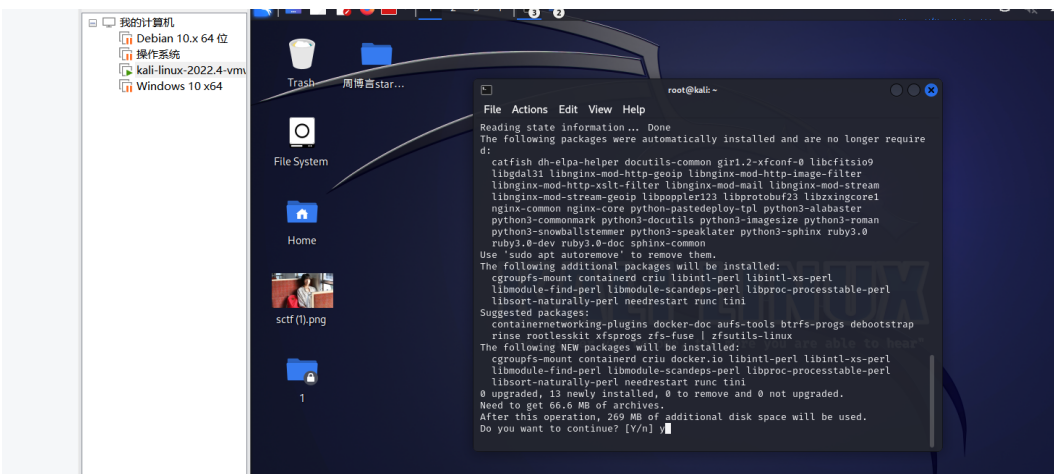
Task: Click the 'Suggested packages:' line
Action: point(534,313)
